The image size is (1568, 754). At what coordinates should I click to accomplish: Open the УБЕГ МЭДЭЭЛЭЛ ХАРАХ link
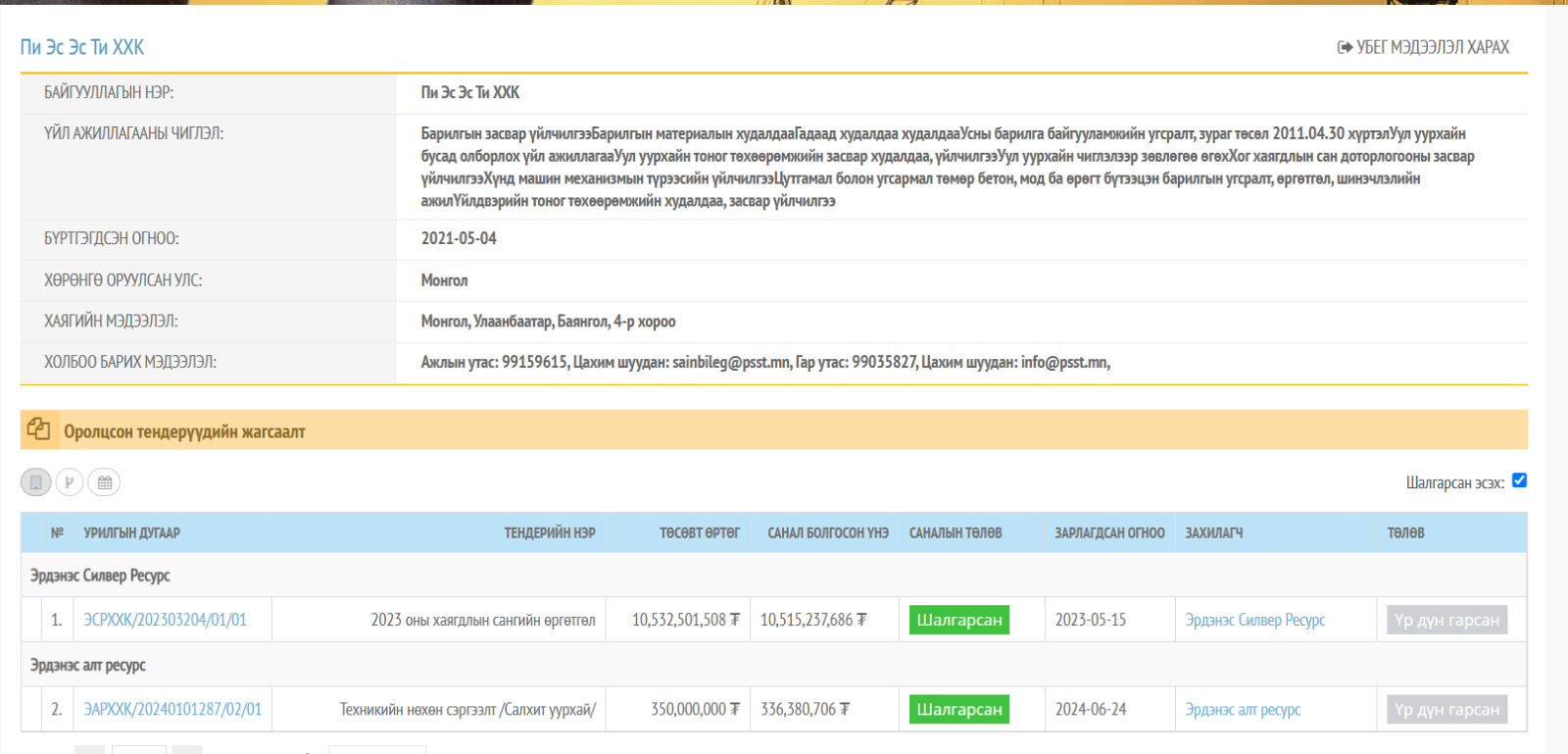[x=1423, y=47]
